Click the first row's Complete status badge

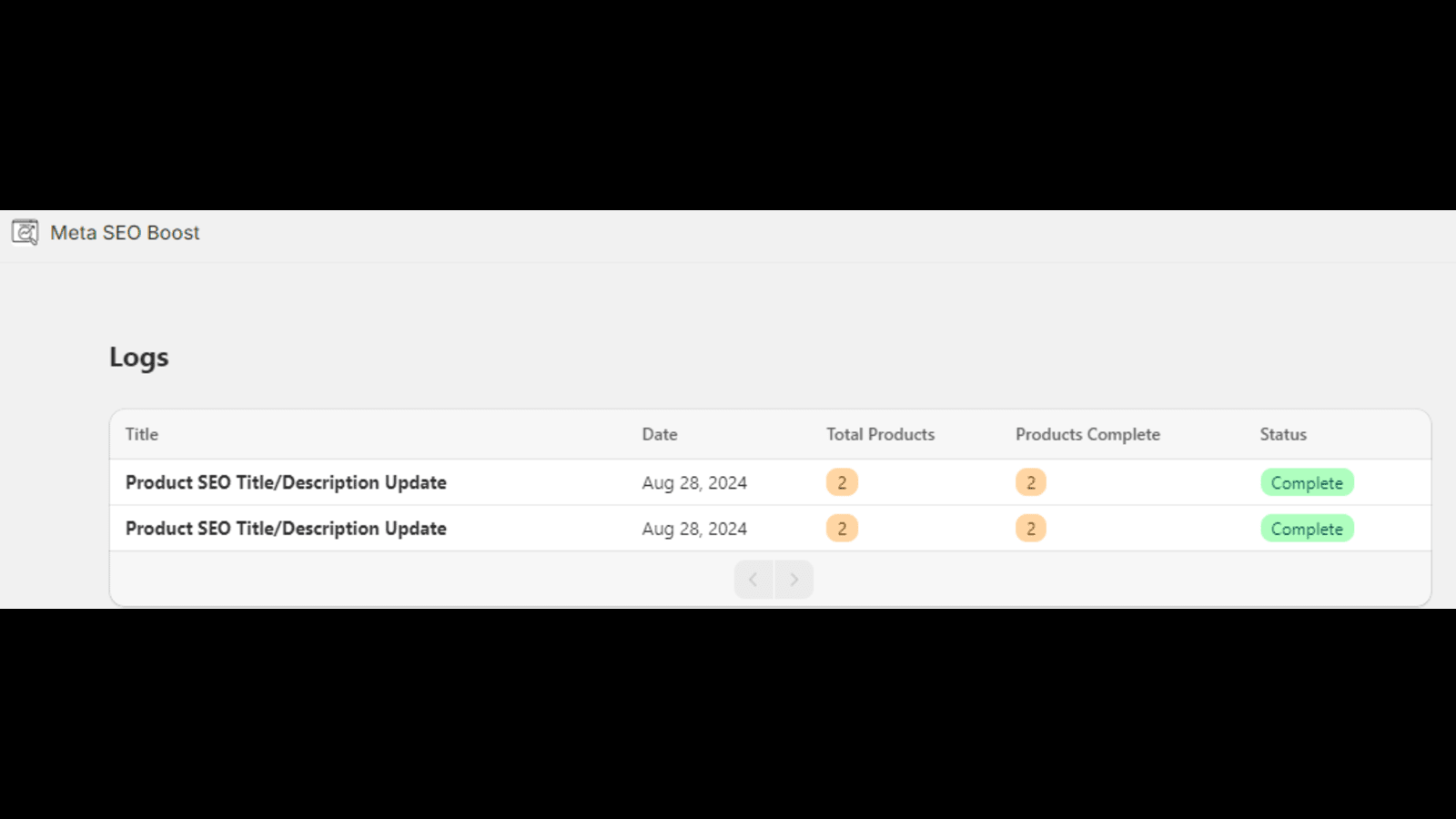pos(1307,482)
